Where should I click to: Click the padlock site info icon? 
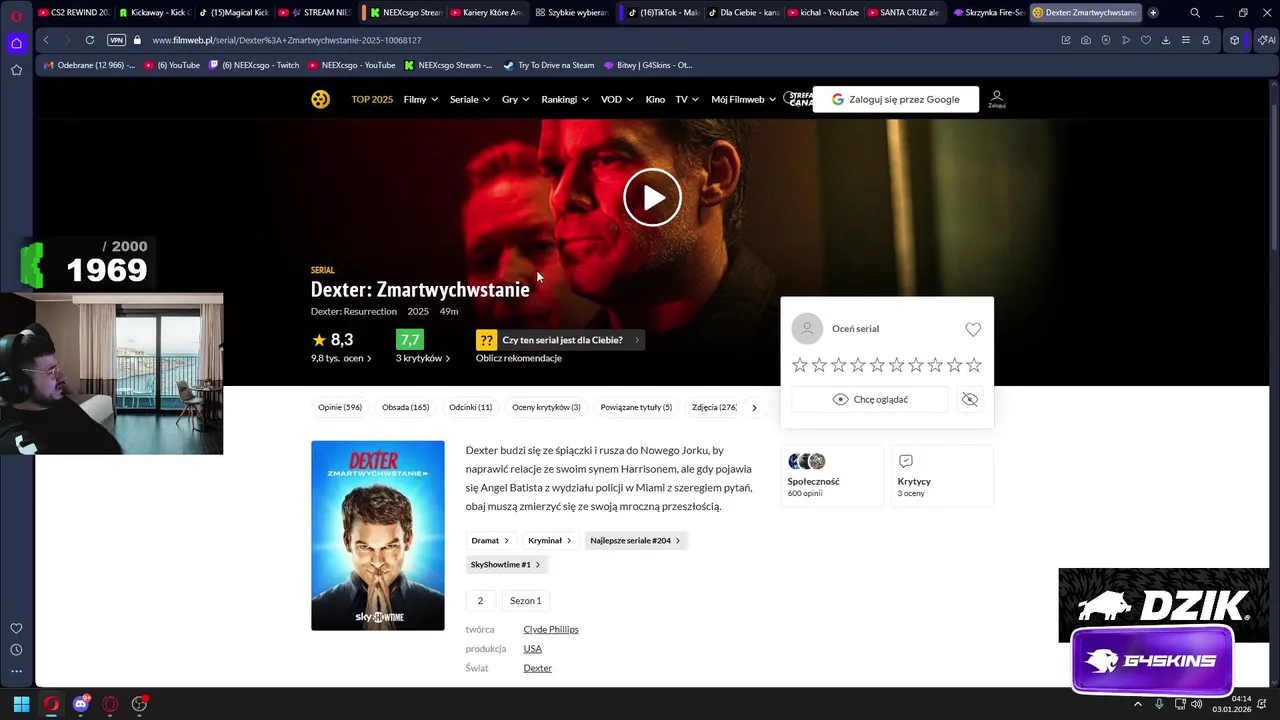tap(137, 40)
